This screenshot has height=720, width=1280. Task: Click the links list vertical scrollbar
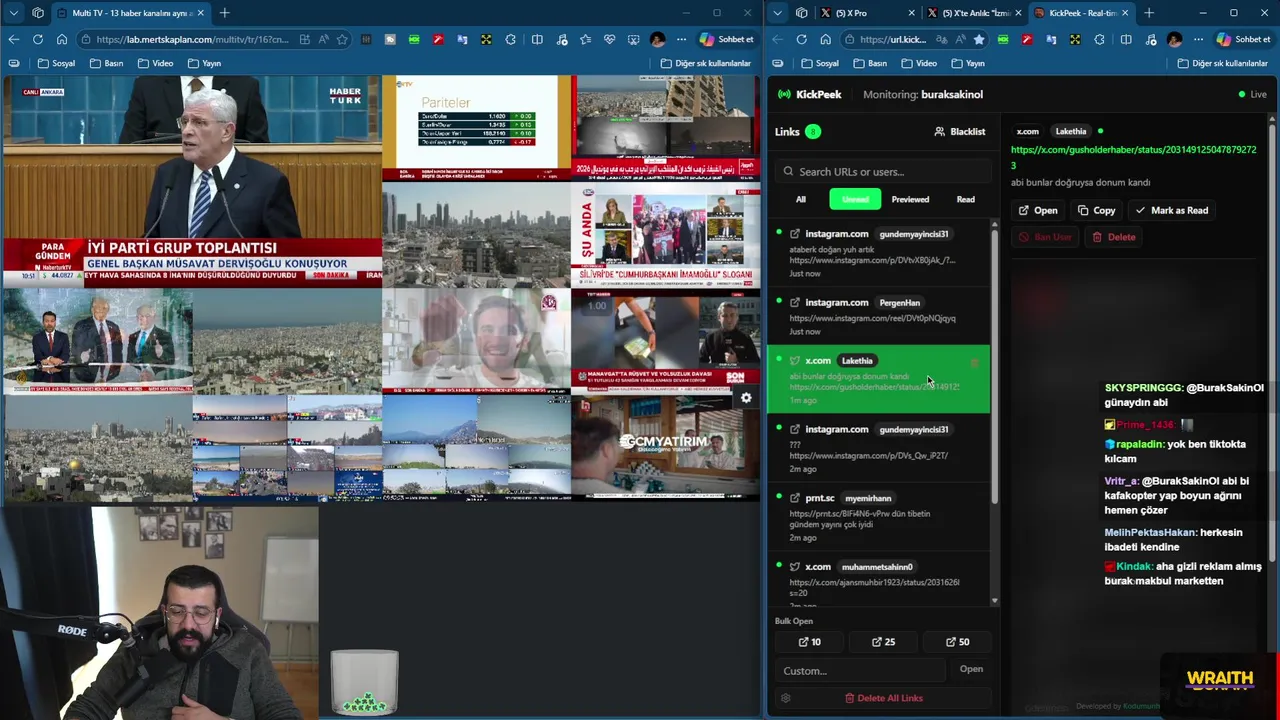click(x=994, y=365)
